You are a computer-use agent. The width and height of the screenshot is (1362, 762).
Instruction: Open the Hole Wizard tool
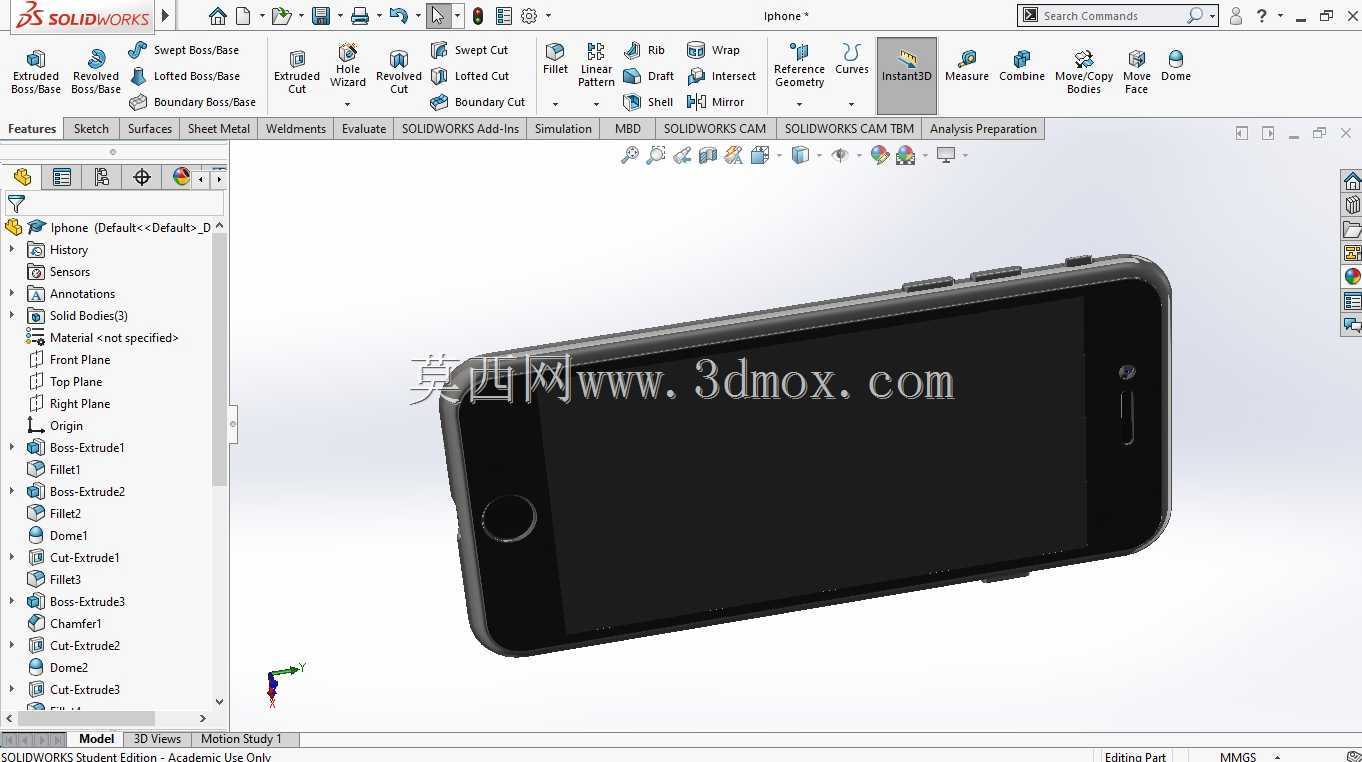tap(348, 66)
